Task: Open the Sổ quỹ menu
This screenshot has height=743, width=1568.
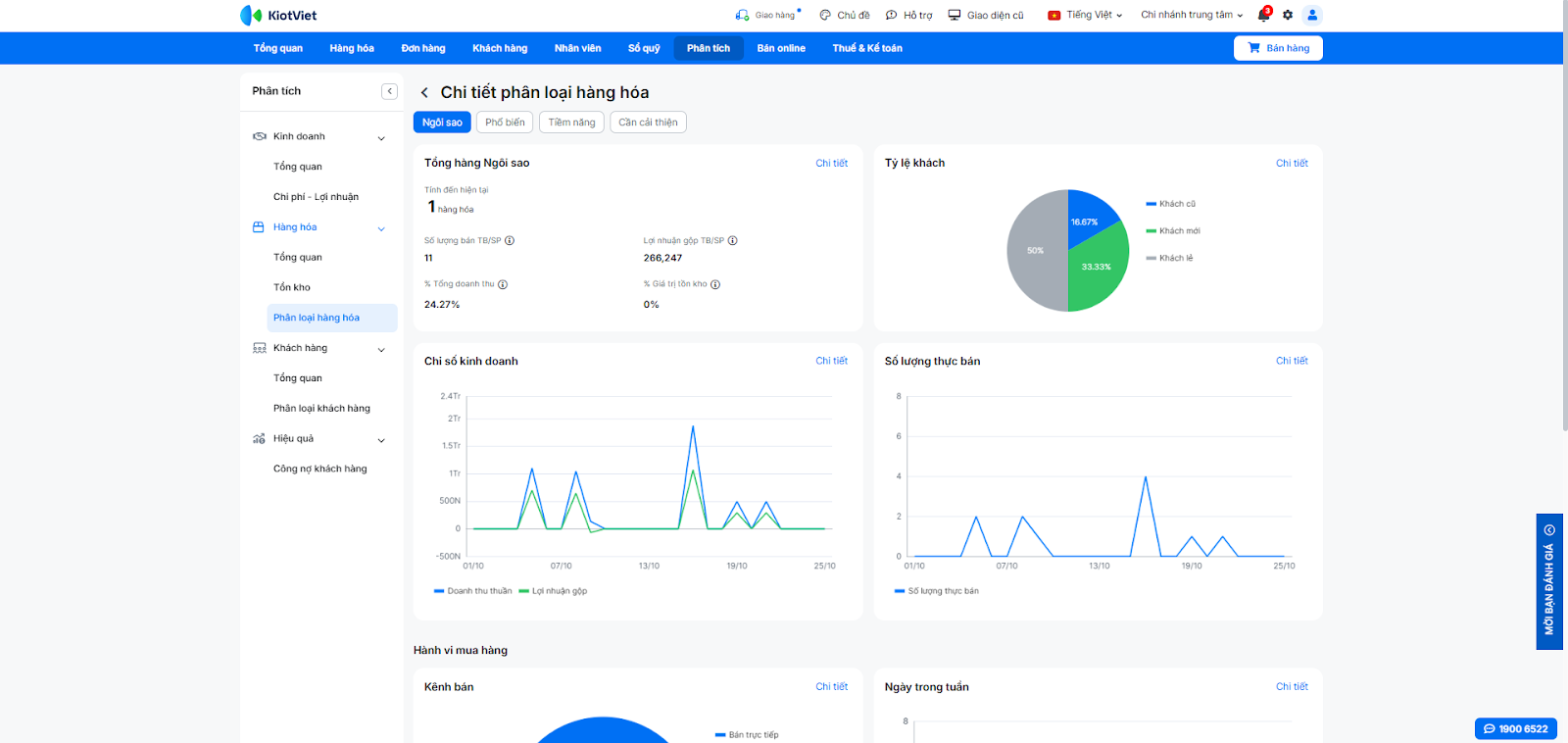Action: click(644, 48)
